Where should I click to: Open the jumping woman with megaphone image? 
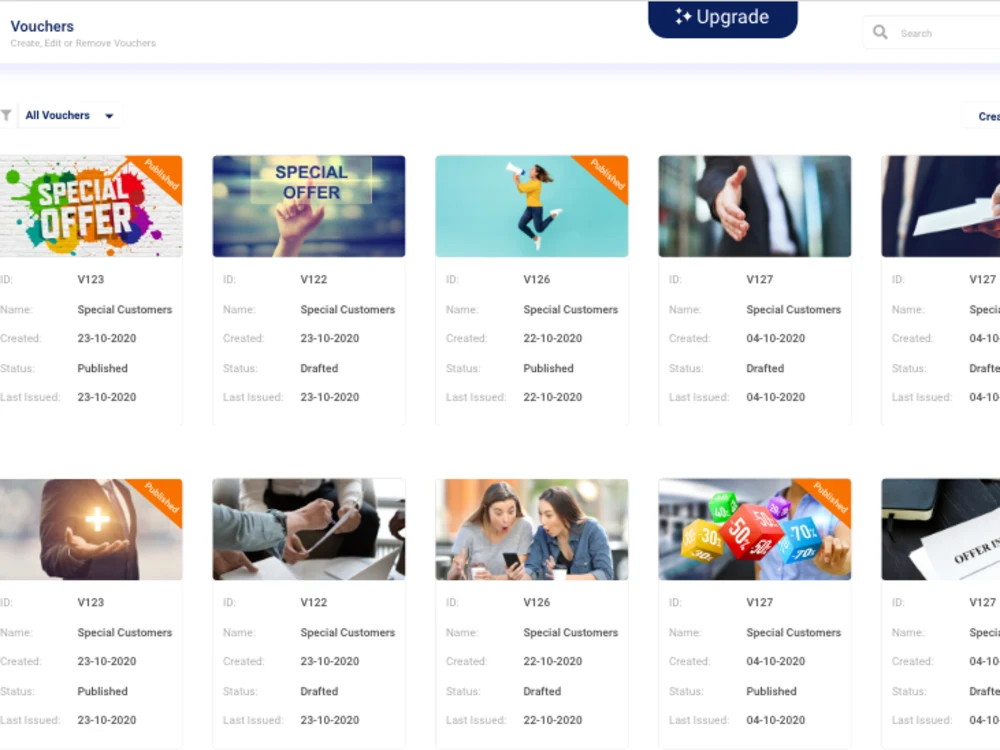coord(532,206)
